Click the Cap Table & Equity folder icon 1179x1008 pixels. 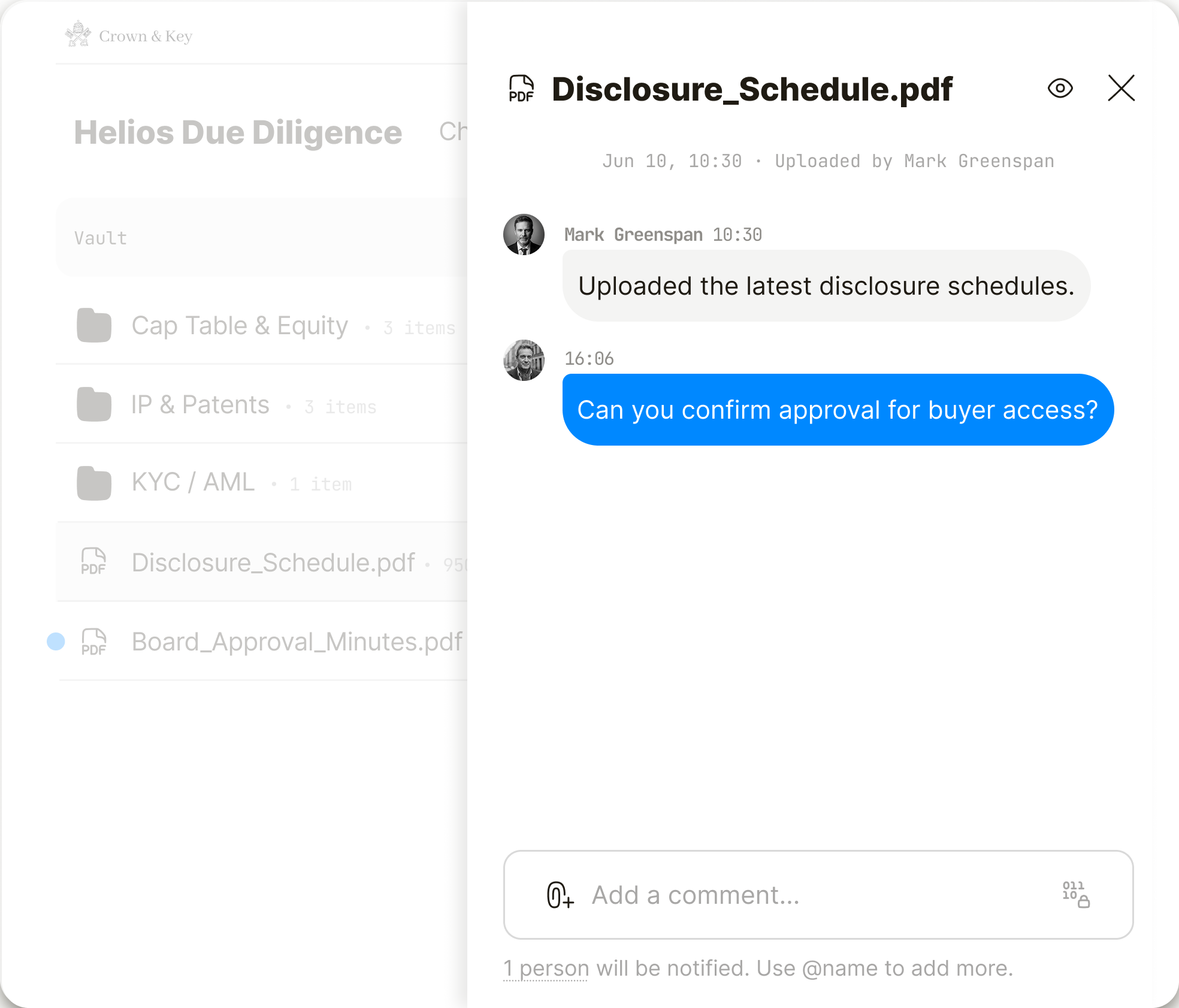(x=93, y=325)
